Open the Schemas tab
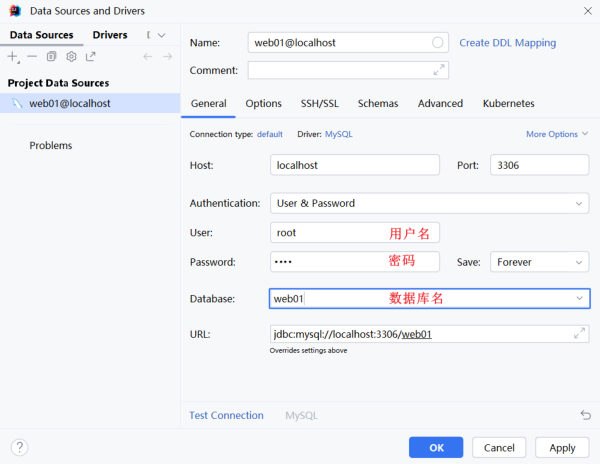Viewport: 600px width, 464px height. point(378,103)
